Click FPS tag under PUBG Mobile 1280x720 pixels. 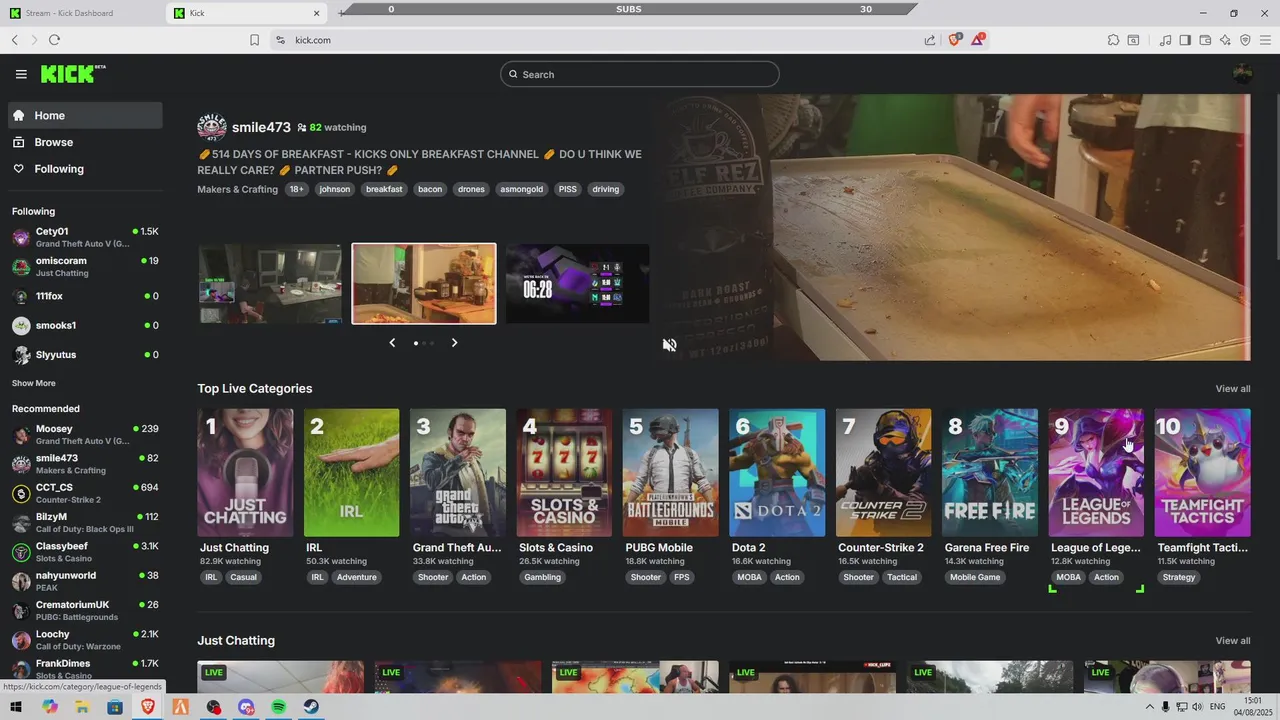tap(682, 577)
